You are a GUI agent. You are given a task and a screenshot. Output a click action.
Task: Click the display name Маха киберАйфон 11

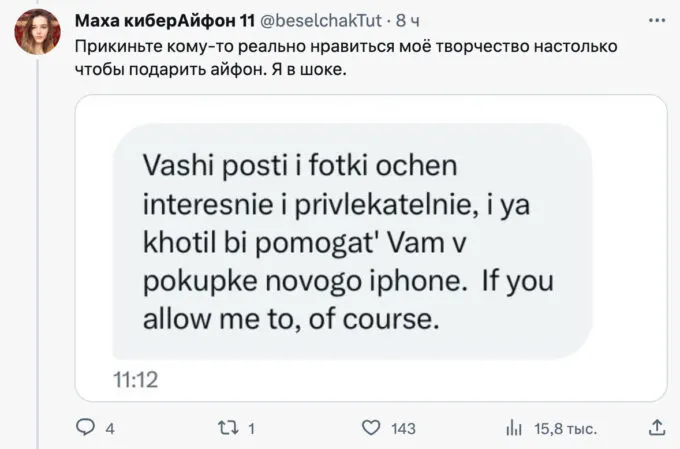(162, 20)
